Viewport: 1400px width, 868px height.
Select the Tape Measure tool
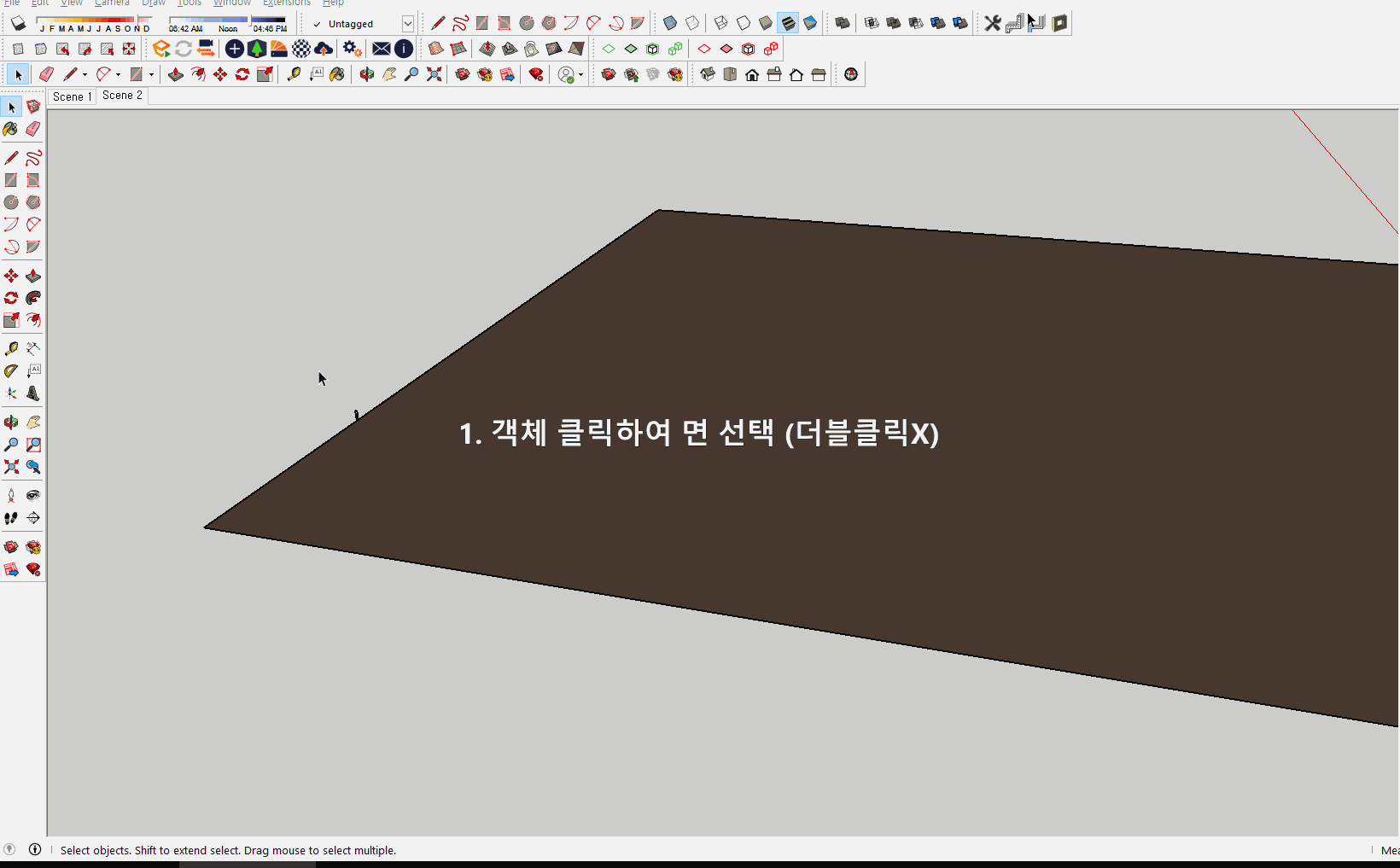point(293,74)
